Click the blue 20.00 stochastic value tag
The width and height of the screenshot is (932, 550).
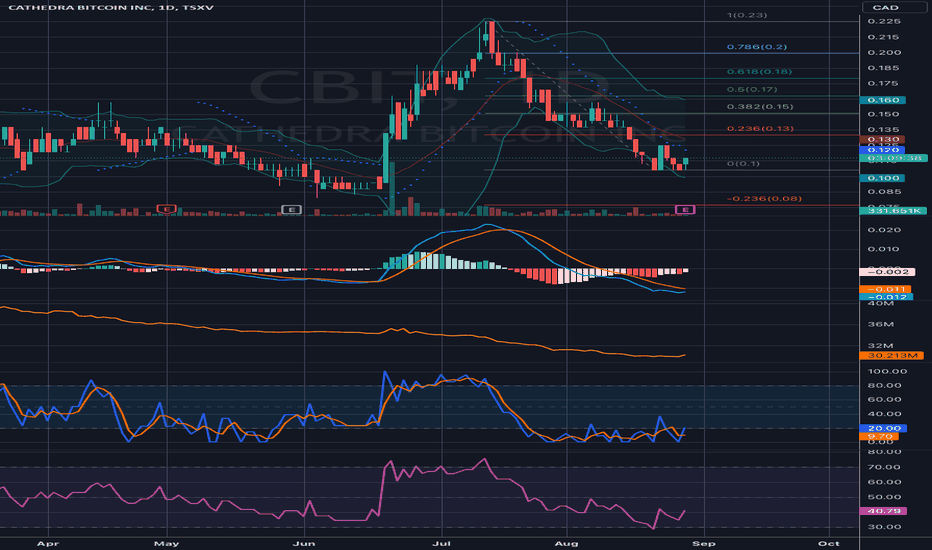(883, 428)
